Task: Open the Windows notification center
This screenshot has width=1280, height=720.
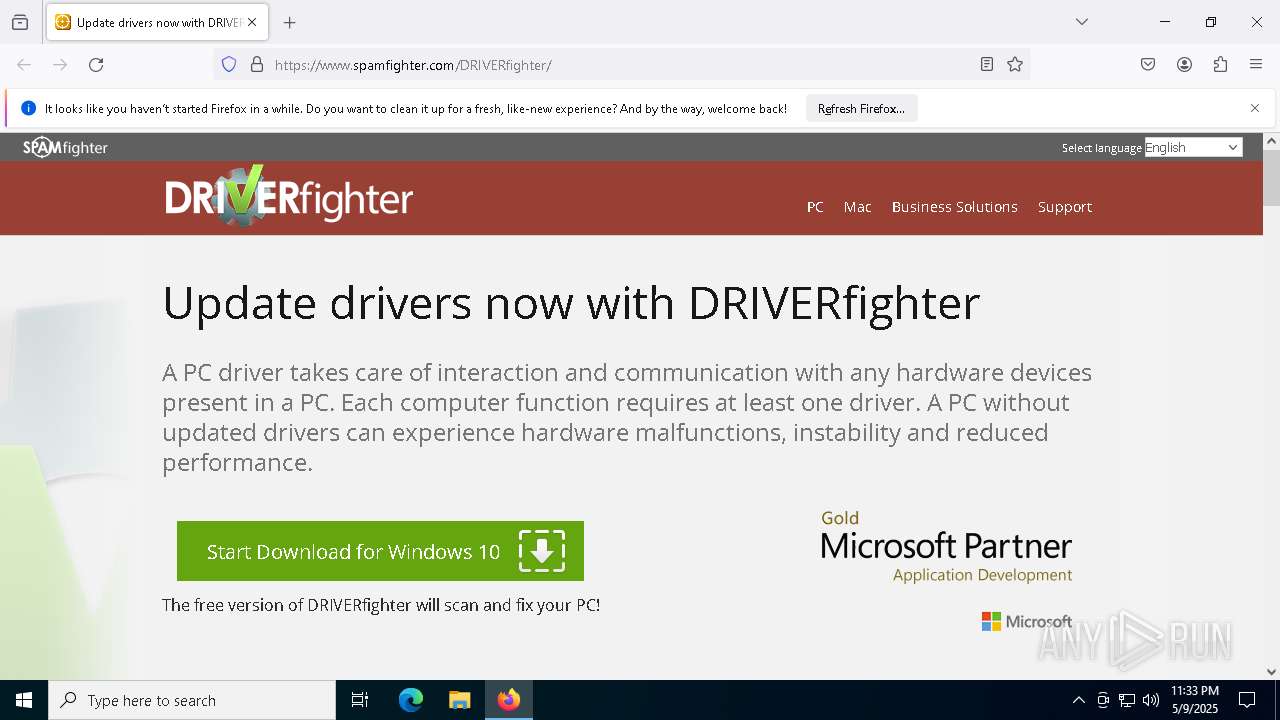Action: tap(1247, 700)
